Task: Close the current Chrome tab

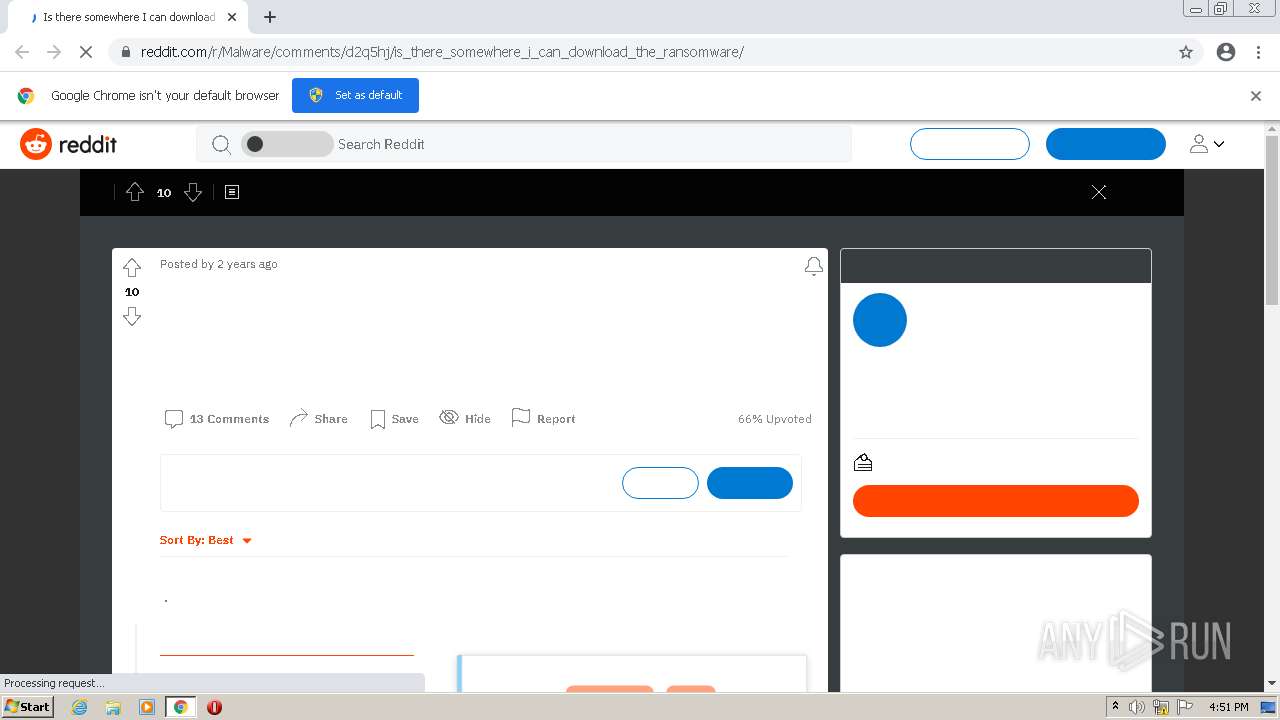Action: pos(232,17)
